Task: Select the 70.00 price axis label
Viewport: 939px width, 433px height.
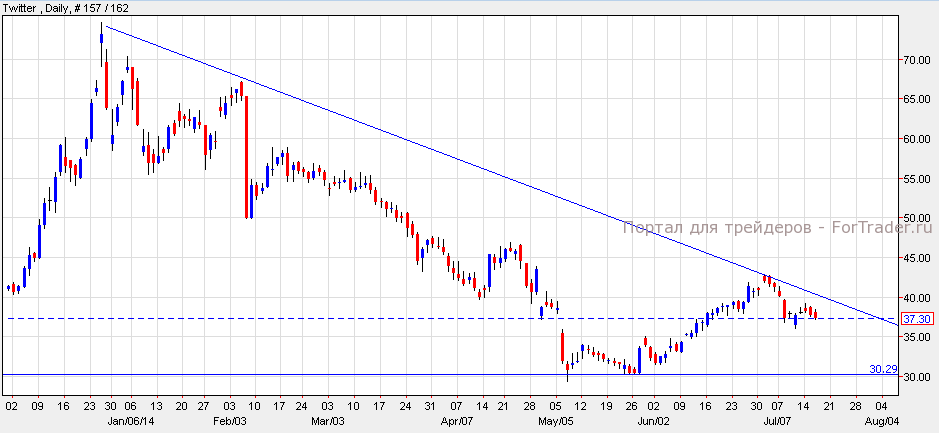Action: coord(919,60)
